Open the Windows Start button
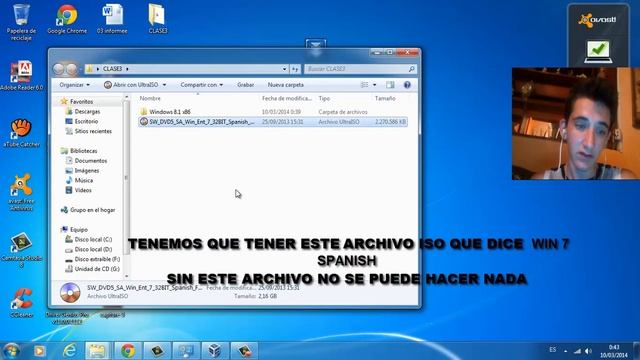This screenshot has height=360, width=640. point(11,351)
